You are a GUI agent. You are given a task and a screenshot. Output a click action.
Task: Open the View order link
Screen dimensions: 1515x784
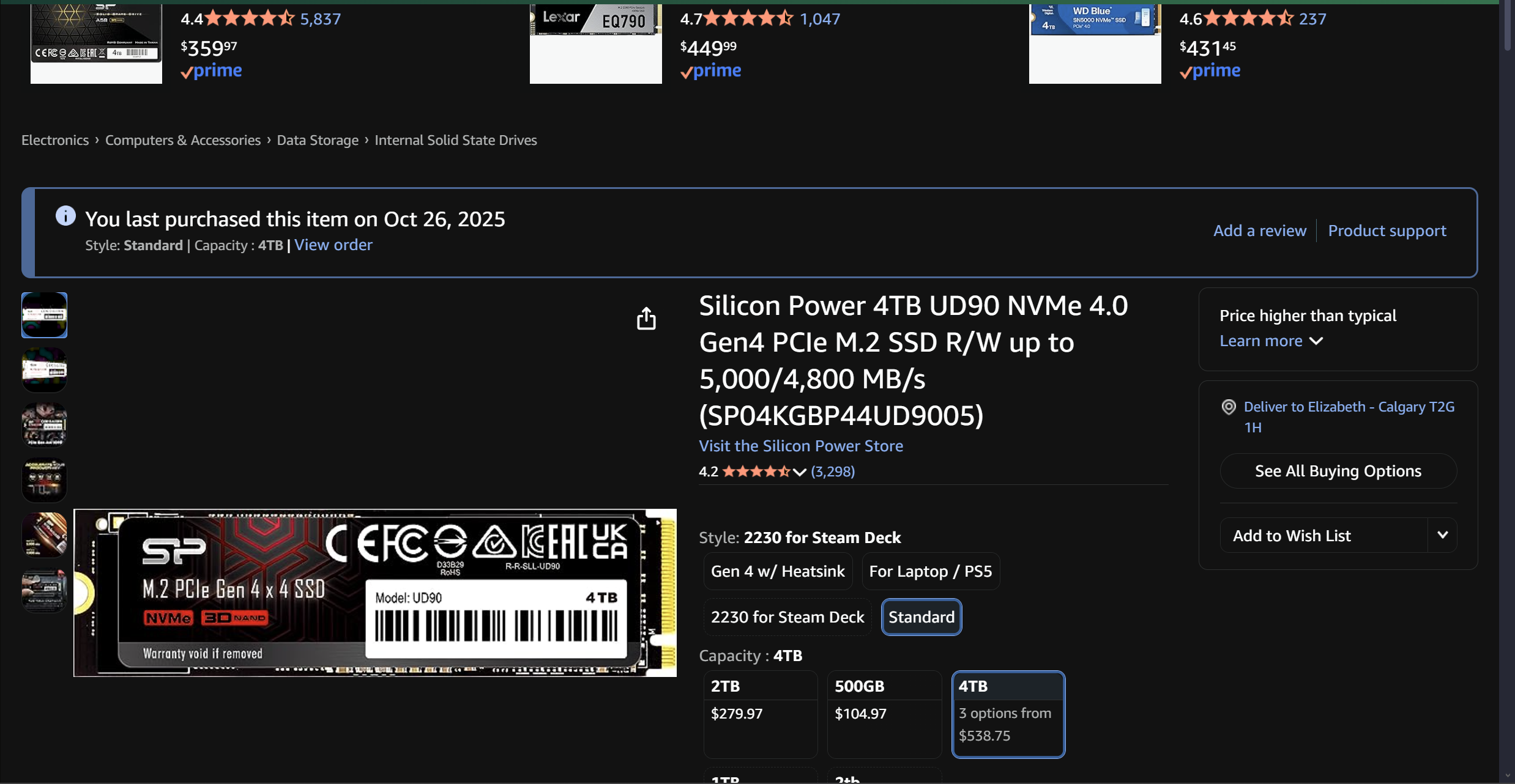(x=333, y=245)
